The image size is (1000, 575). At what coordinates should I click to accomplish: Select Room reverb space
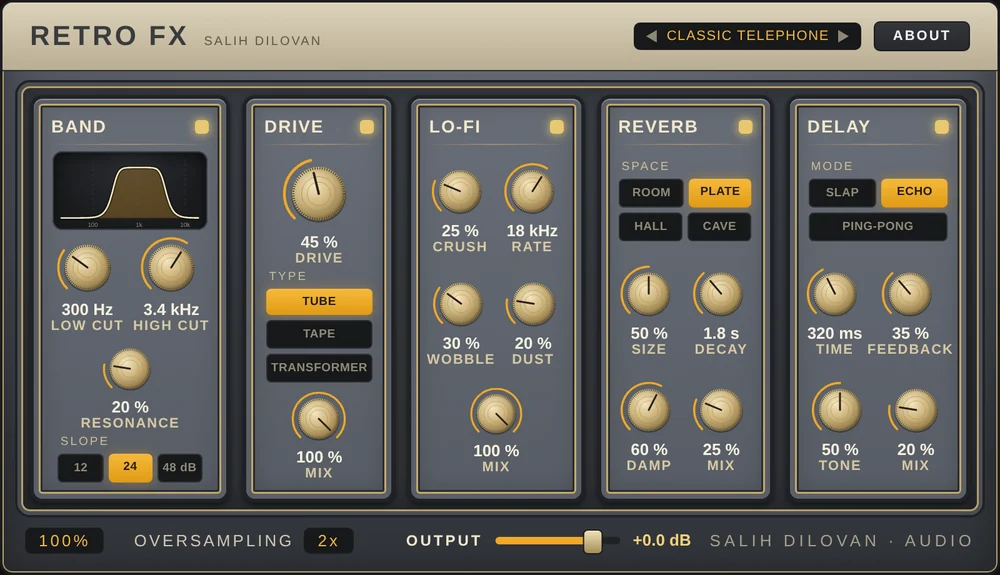(651, 193)
